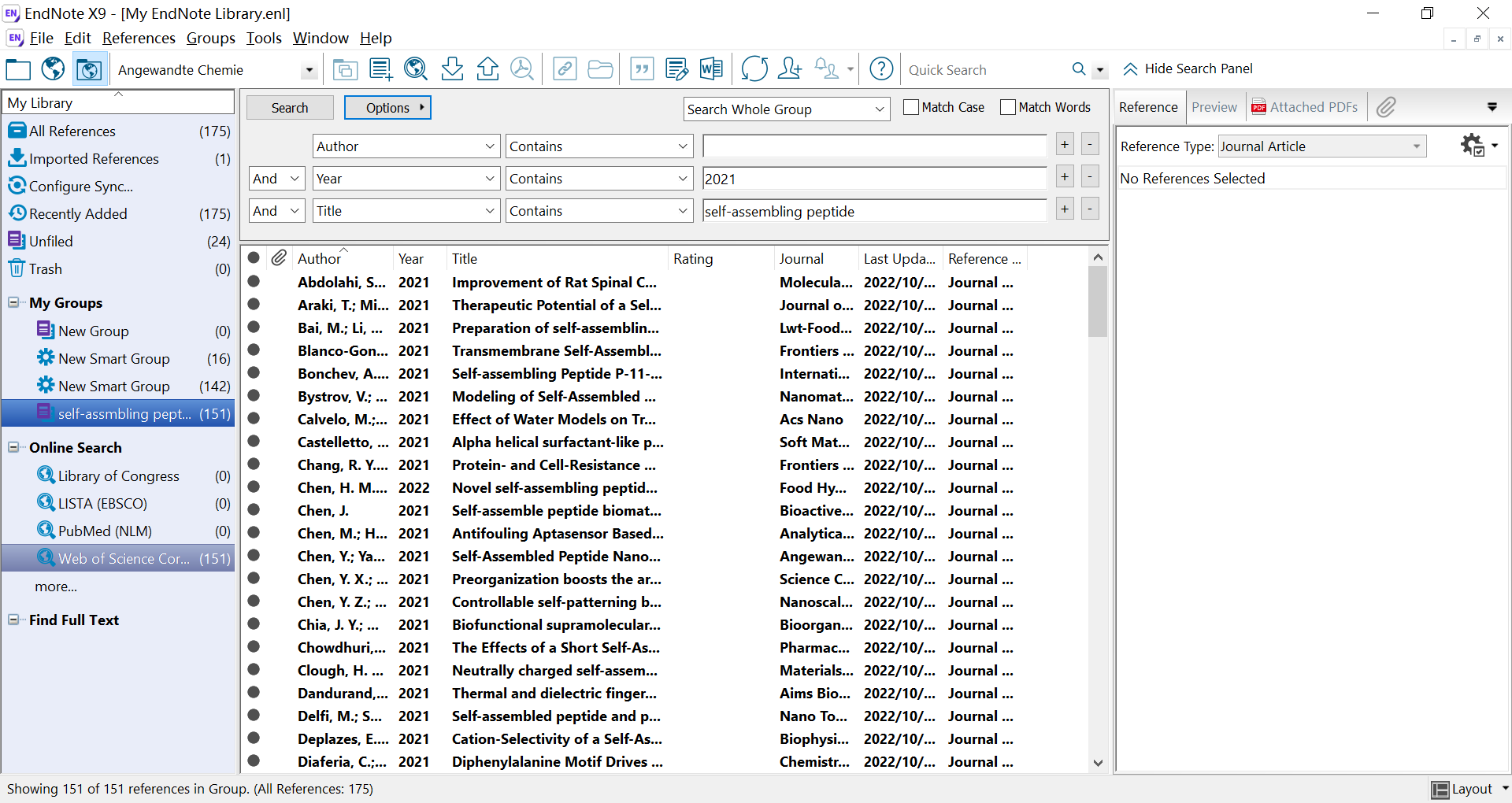Switch to Online Search Mode globe icon
Viewport: 1512px width, 803px height.
[x=53, y=69]
